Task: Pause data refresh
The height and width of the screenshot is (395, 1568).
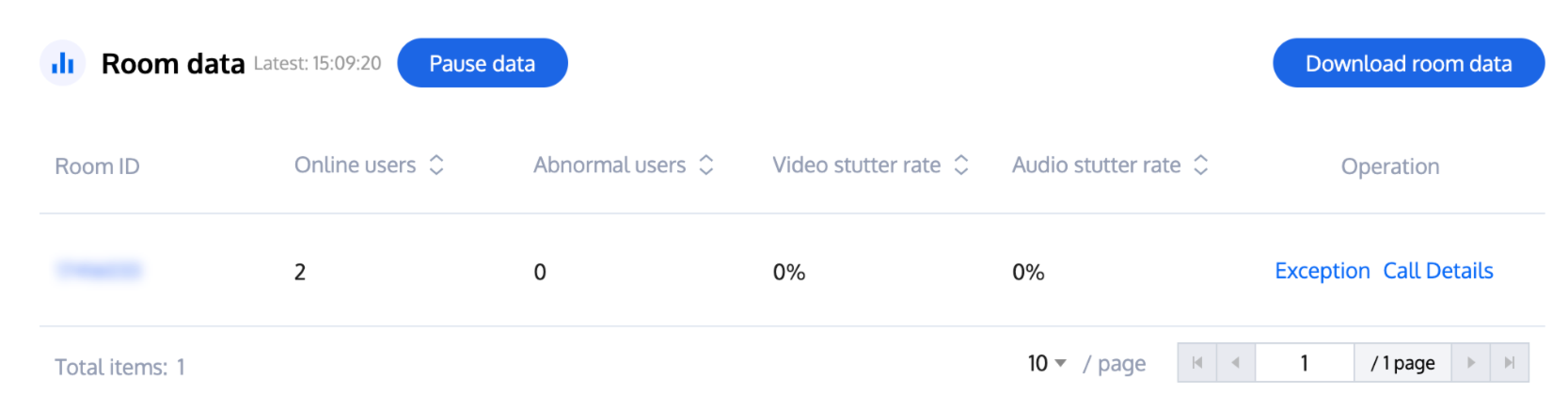Action: [482, 63]
